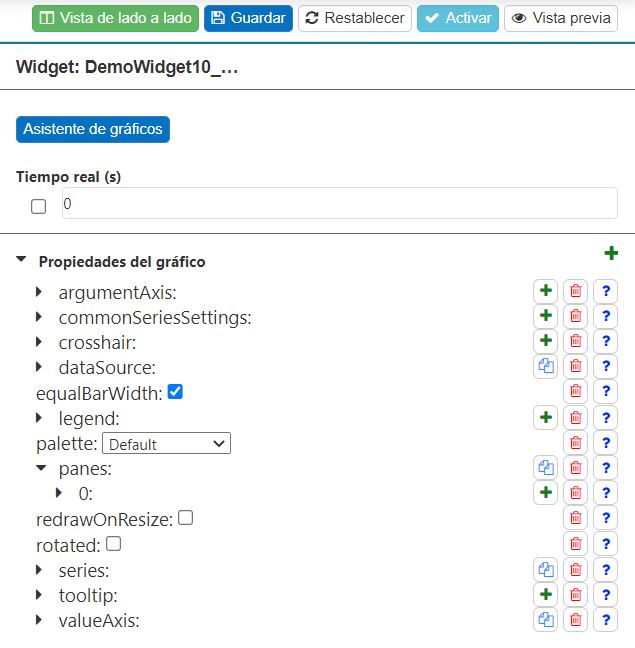Click the copy icon for dataSource
This screenshot has width=635, height=648.
point(546,367)
